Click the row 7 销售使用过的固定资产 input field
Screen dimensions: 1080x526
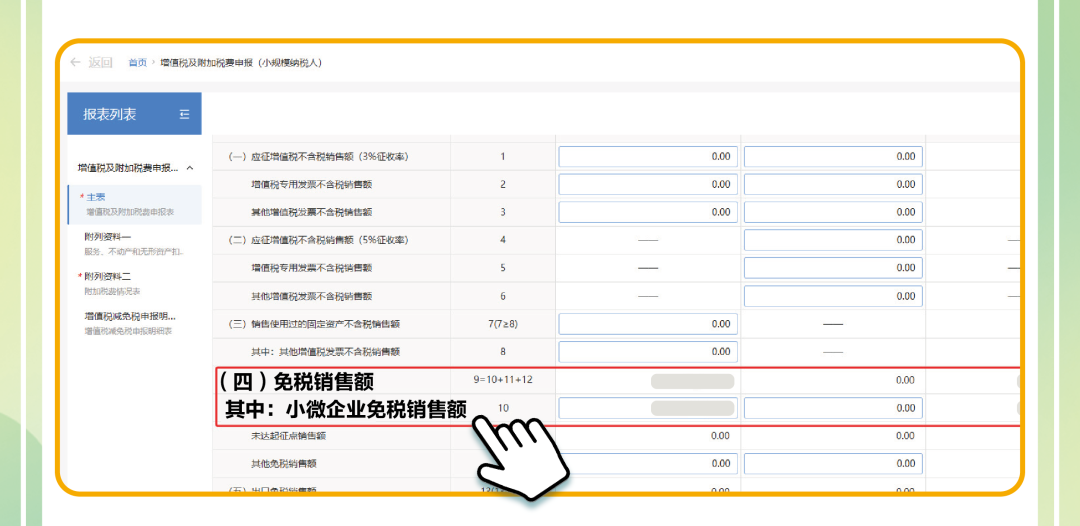tap(647, 324)
